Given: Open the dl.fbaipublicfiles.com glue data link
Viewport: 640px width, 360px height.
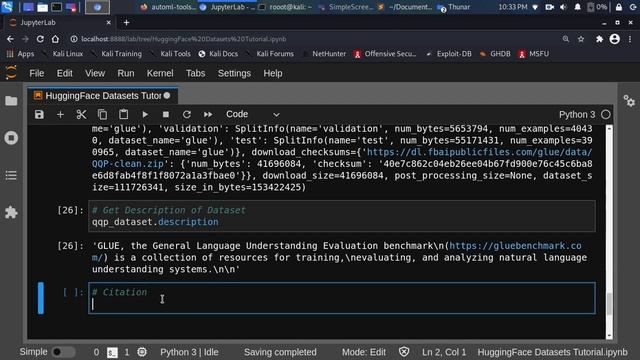Looking at the screenshot, I should (x=480, y=152).
